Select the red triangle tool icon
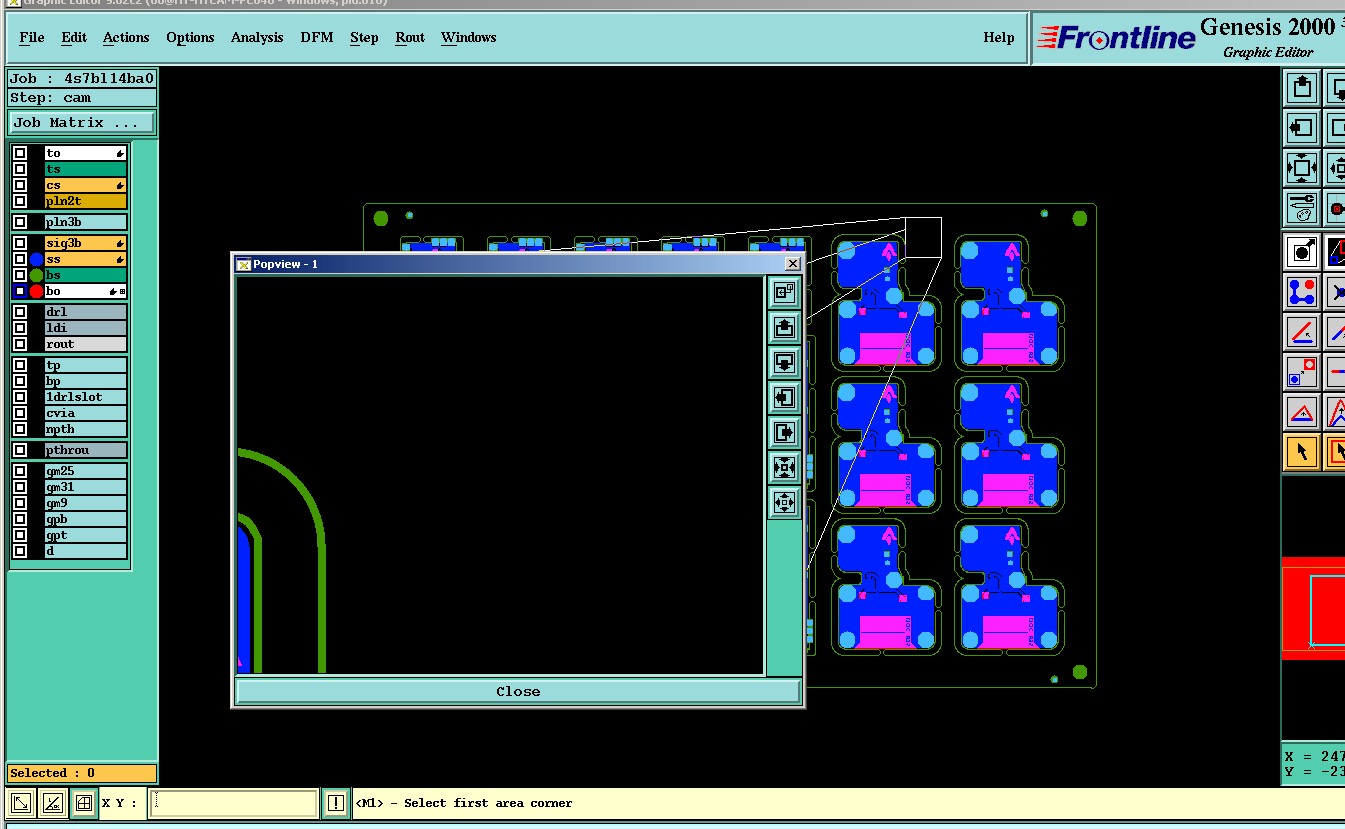The image size is (1345, 829). pyautogui.click(x=1302, y=411)
